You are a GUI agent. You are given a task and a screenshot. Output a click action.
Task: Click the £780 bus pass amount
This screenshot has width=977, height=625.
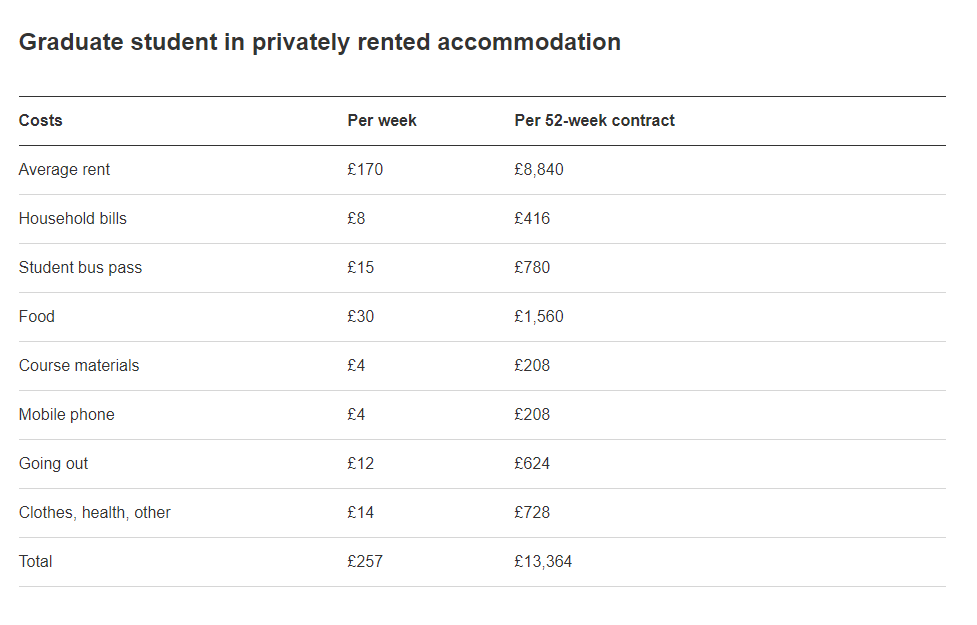click(532, 268)
